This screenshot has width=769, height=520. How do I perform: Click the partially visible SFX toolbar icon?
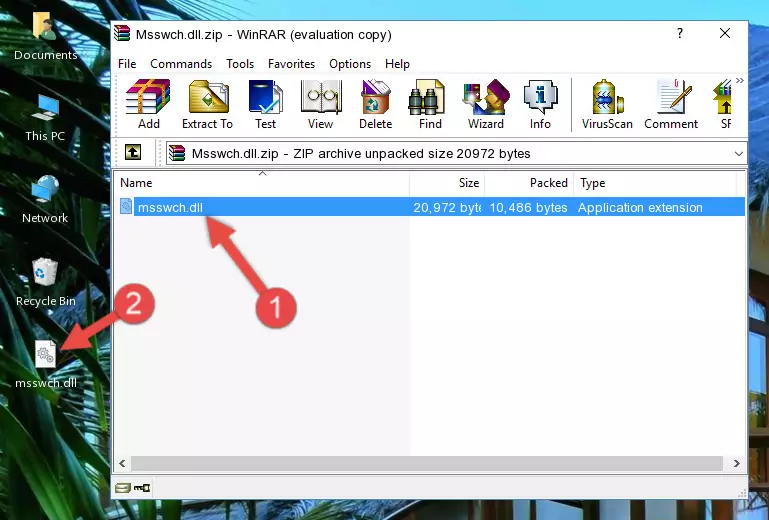pos(723,104)
